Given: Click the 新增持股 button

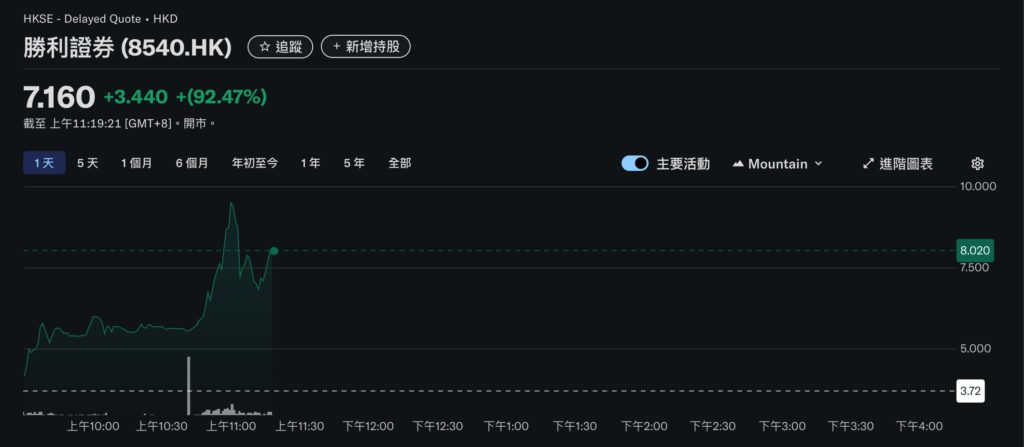Looking at the screenshot, I should click(x=366, y=46).
